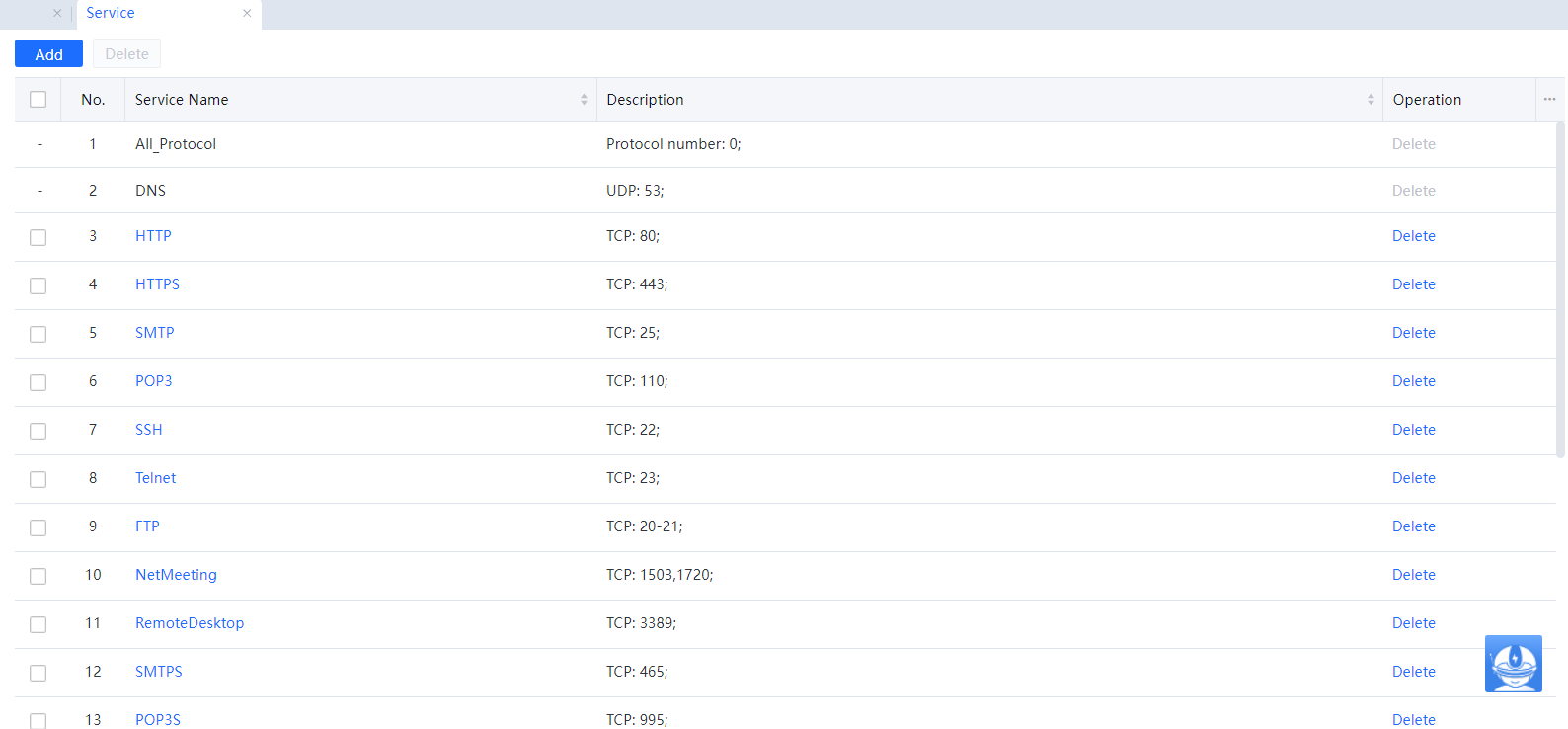The image size is (1568, 729).
Task: Open the column settings ellipsis menu
Action: 1549,100
